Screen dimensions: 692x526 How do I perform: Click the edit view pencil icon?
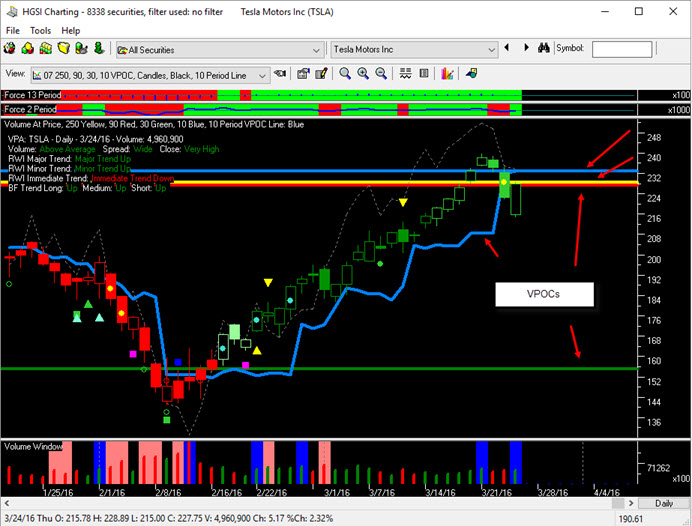coord(321,74)
